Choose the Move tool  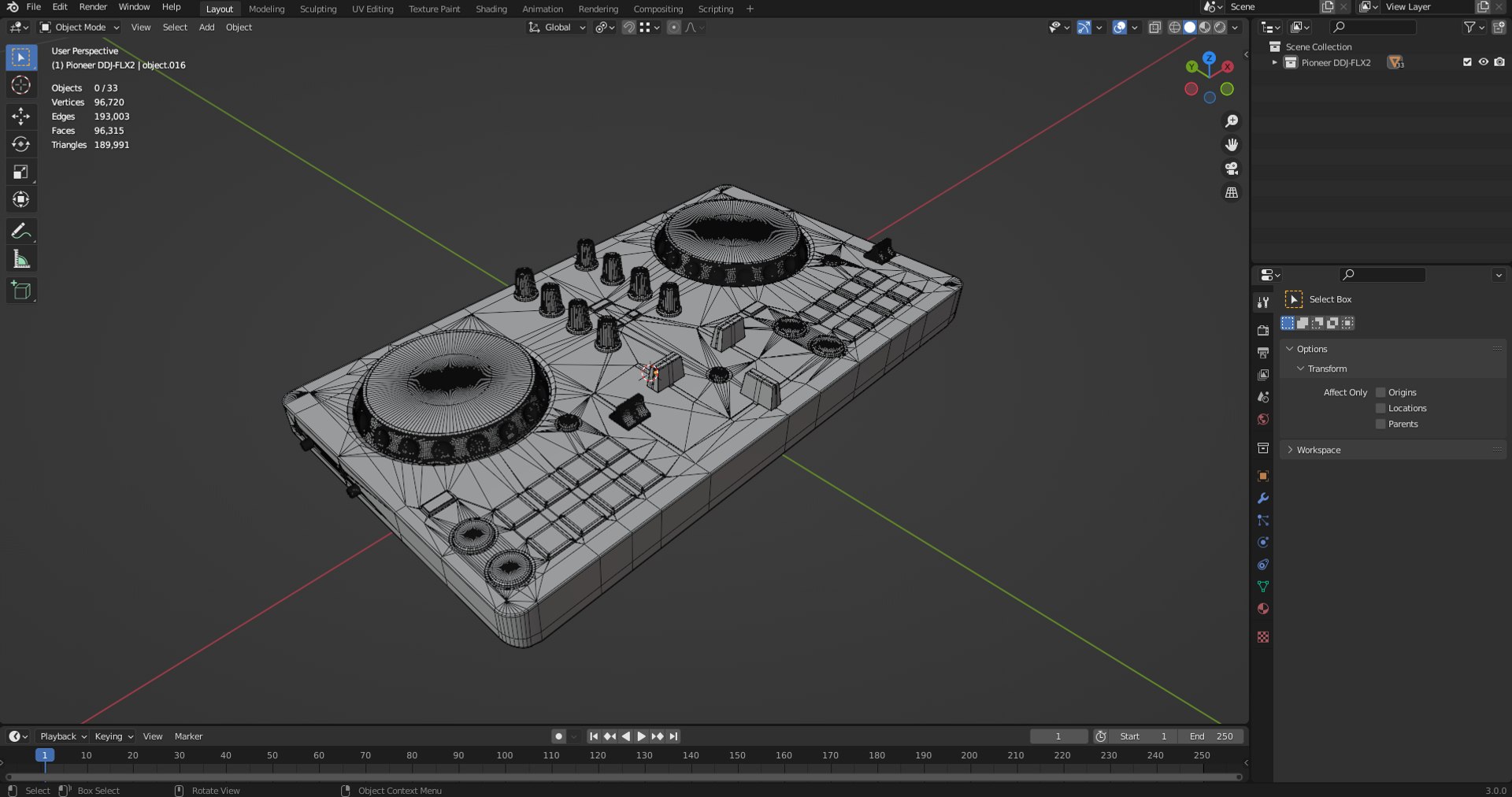pos(21,117)
